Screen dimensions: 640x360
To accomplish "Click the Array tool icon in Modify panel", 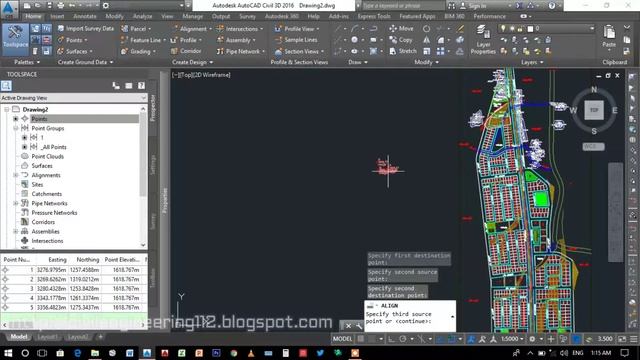I will point(440,51).
